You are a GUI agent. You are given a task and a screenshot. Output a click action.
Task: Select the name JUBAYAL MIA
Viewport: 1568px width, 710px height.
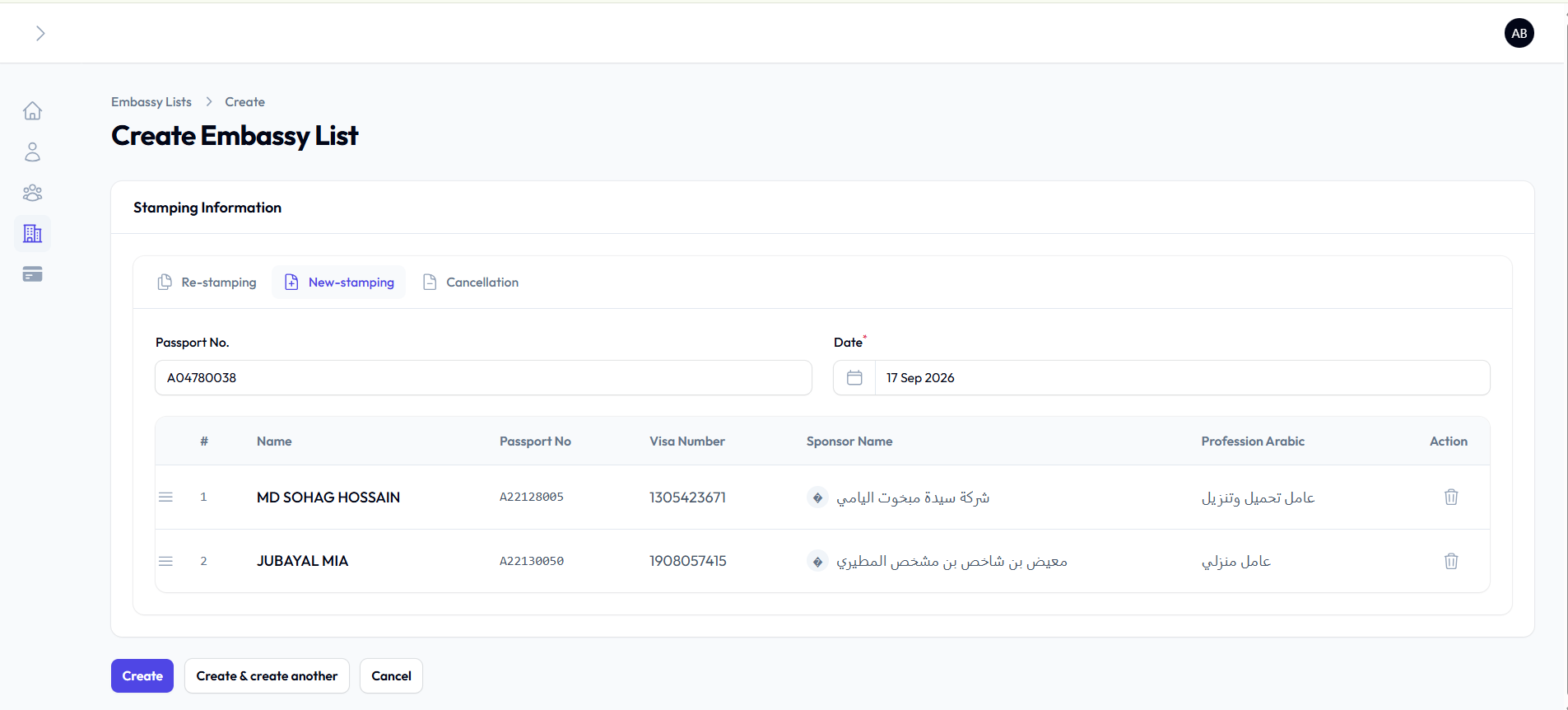(302, 561)
